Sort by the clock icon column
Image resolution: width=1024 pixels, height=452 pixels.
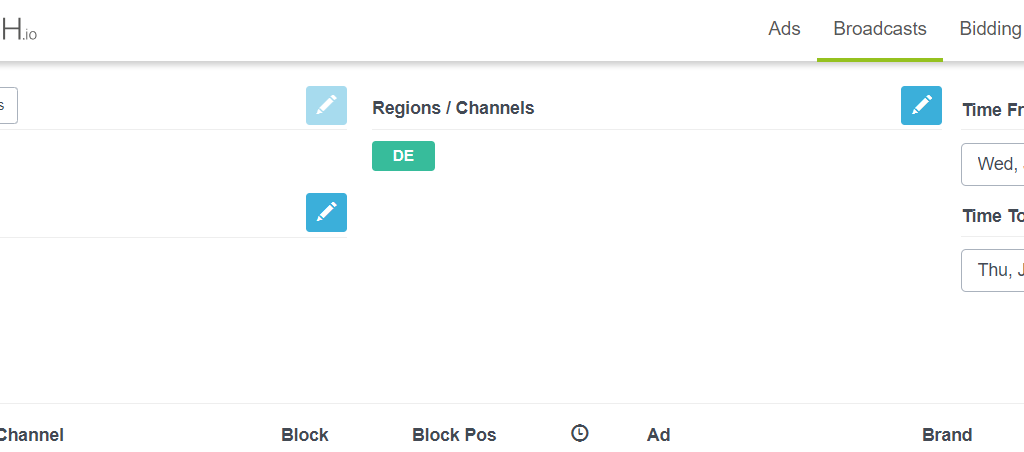click(x=579, y=433)
